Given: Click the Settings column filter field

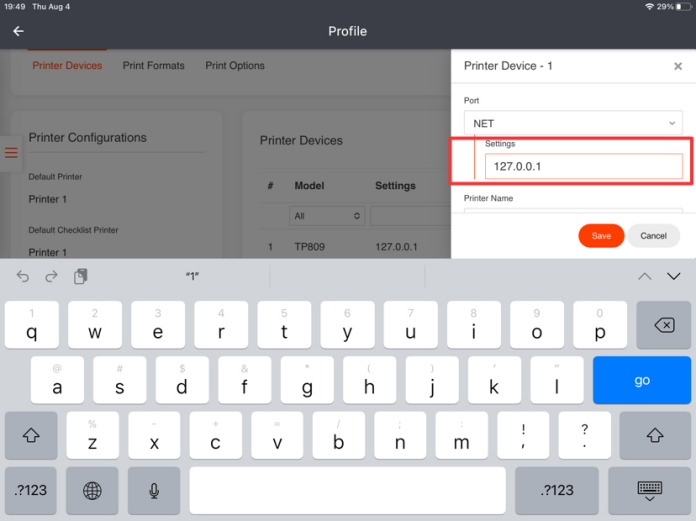Looking at the screenshot, I should (x=411, y=216).
